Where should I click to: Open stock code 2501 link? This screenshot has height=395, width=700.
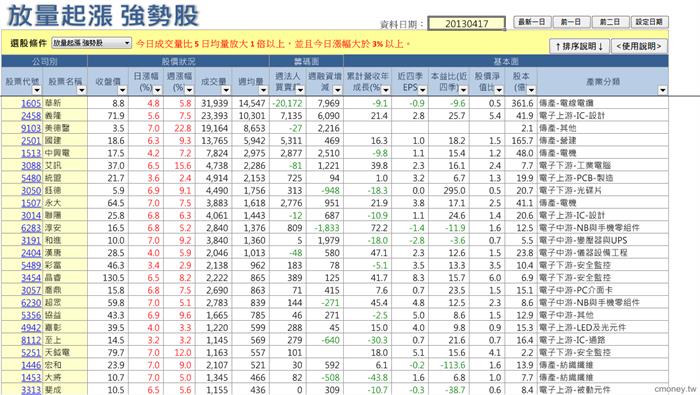coord(31,141)
